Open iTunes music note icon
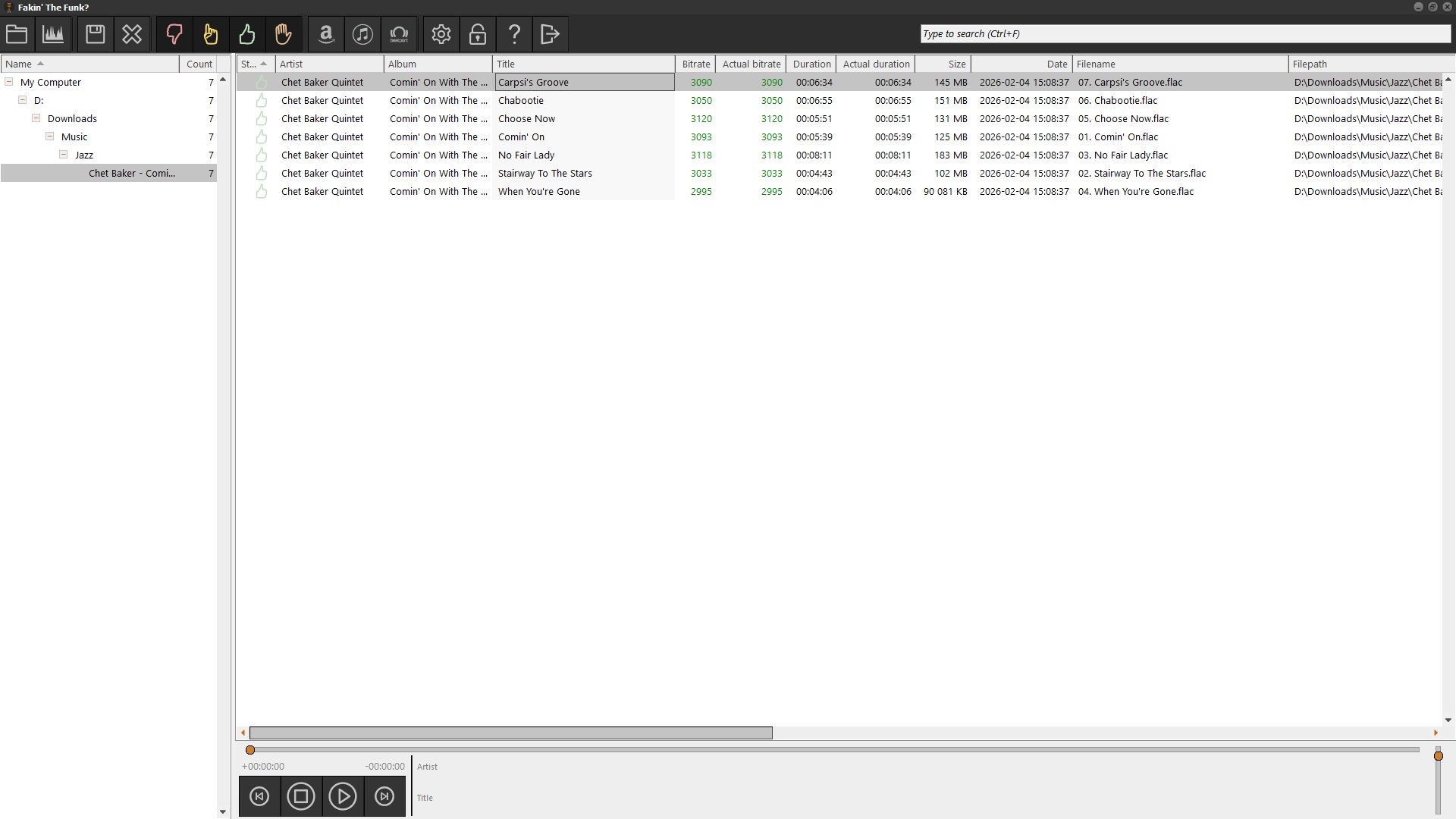The height and width of the screenshot is (819, 1456). [362, 34]
